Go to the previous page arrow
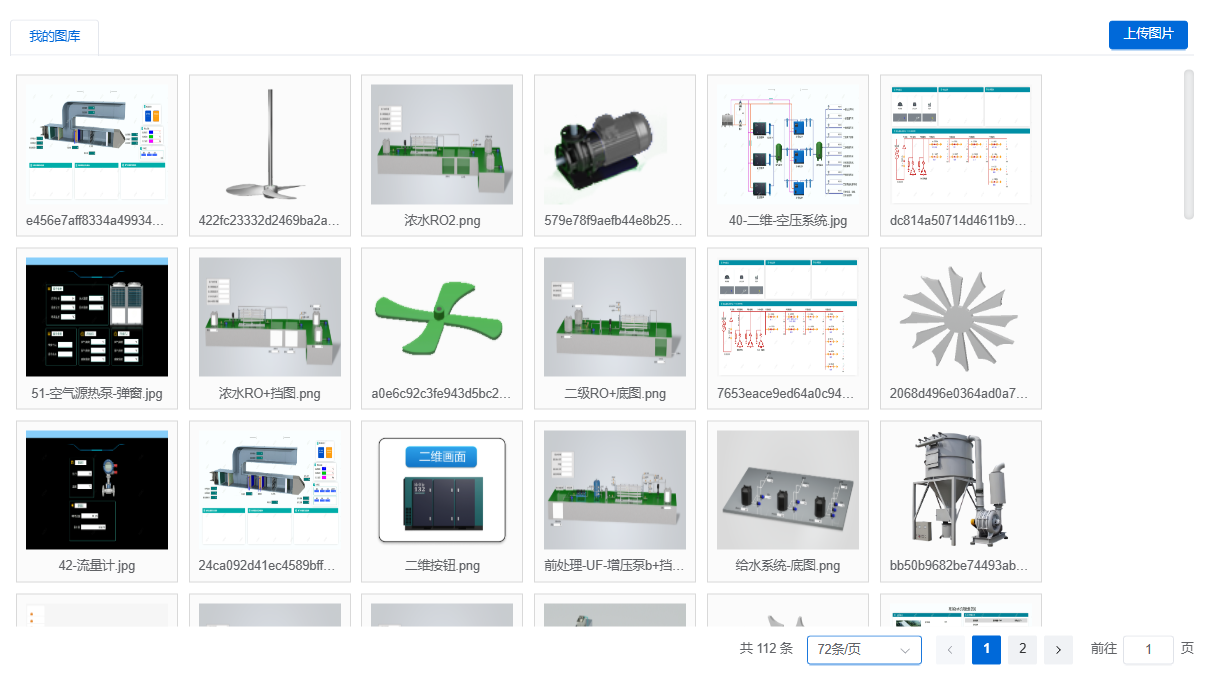Image resolution: width=1209 pixels, height=687 pixels. pyautogui.click(x=950, y=650)
